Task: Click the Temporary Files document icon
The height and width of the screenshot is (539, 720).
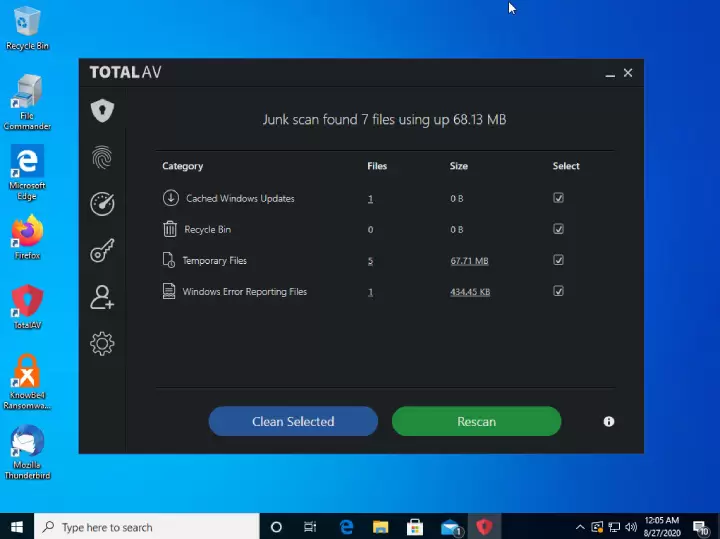Action: click(x=169, y=260)
